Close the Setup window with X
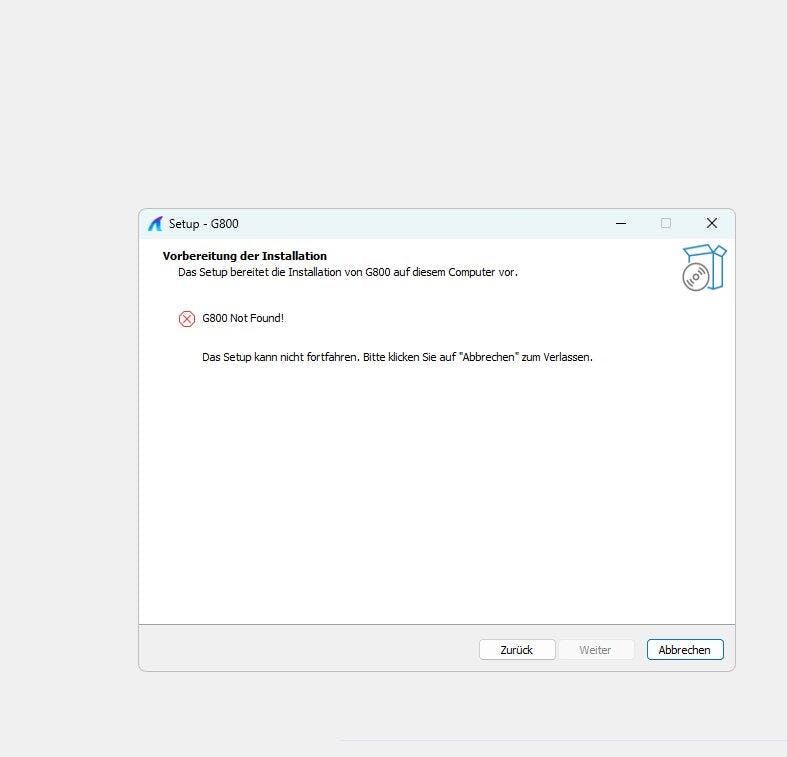Screen dimensions: 787x757 pyautogui.click(x=711, y=224)
